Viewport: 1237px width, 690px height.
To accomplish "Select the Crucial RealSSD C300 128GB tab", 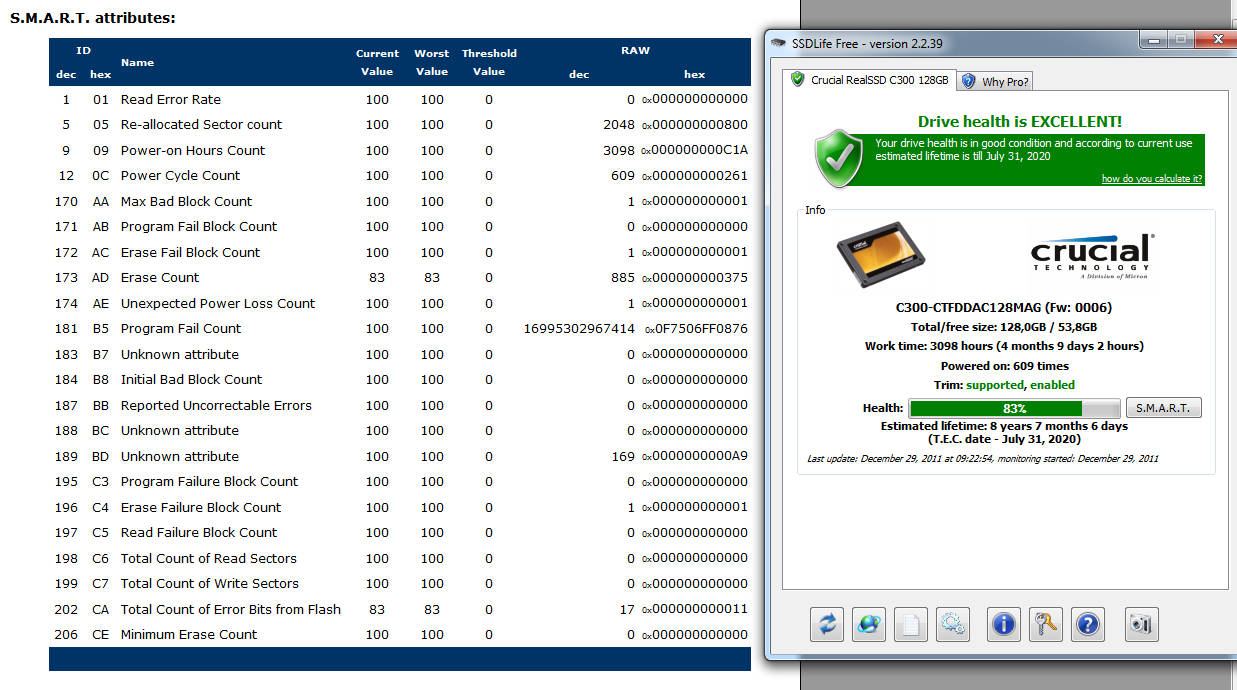I will [x=869, y=80].
